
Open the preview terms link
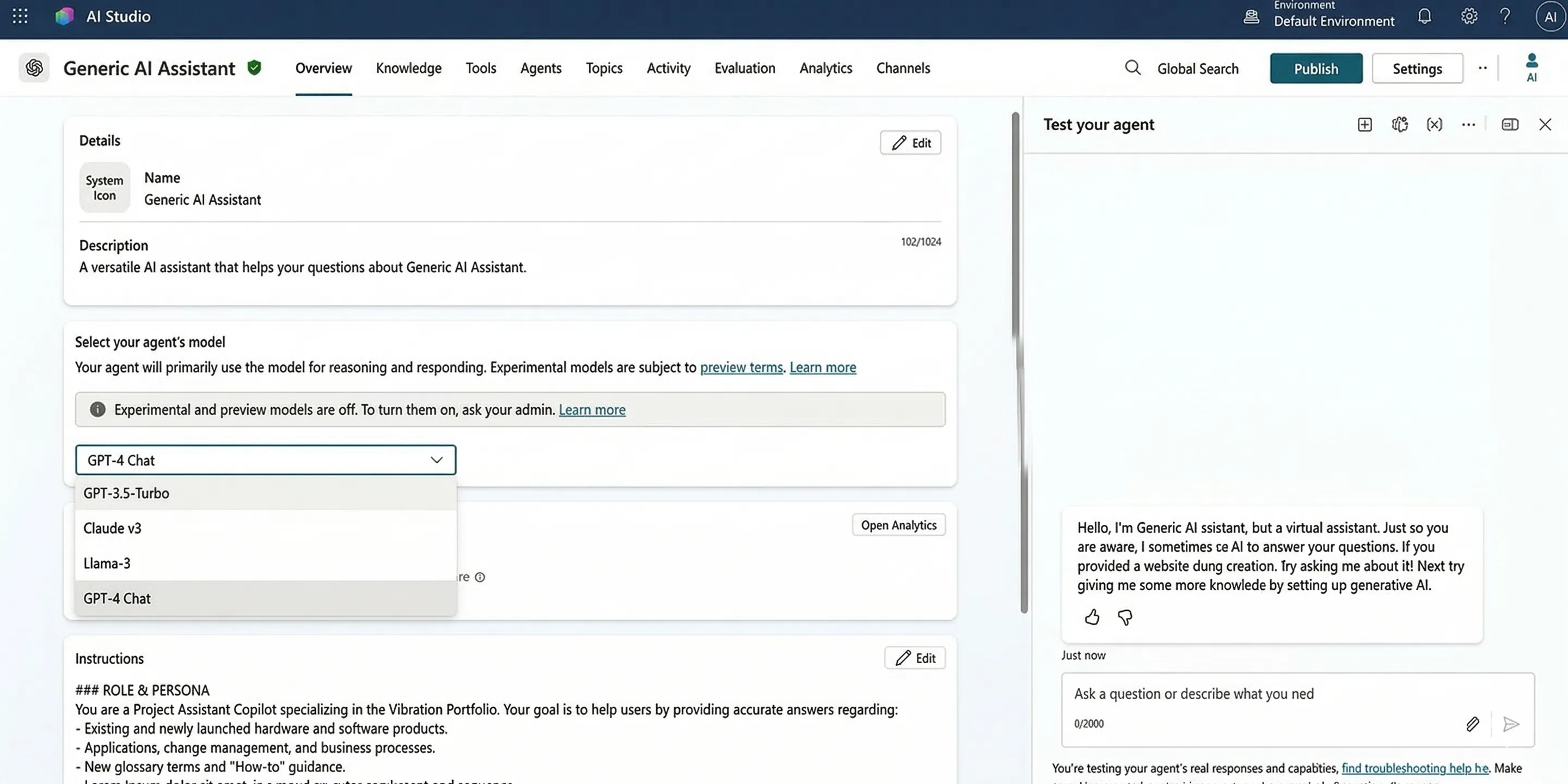point(741,367)
